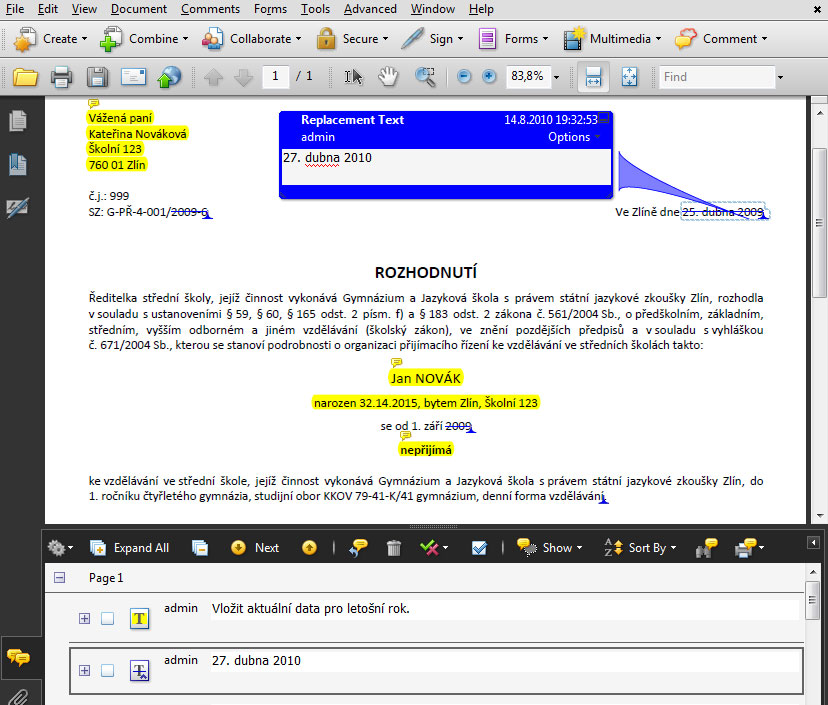The width and height of the screenshot is (828, 705).
Task: Delete selected comment with trash icon
Action: tap(394, 548)
